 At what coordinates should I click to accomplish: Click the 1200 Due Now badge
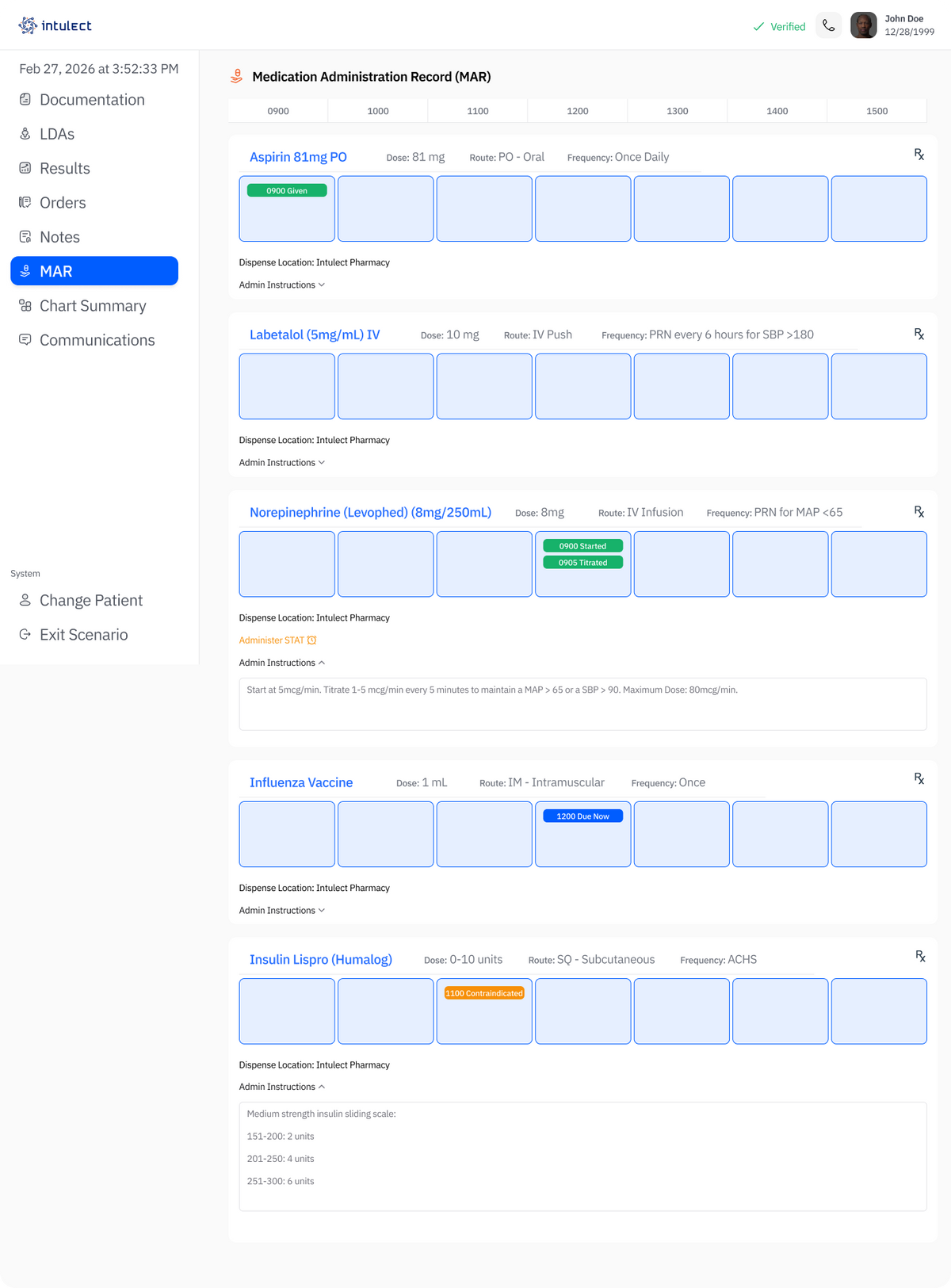(x=582, y=816)
